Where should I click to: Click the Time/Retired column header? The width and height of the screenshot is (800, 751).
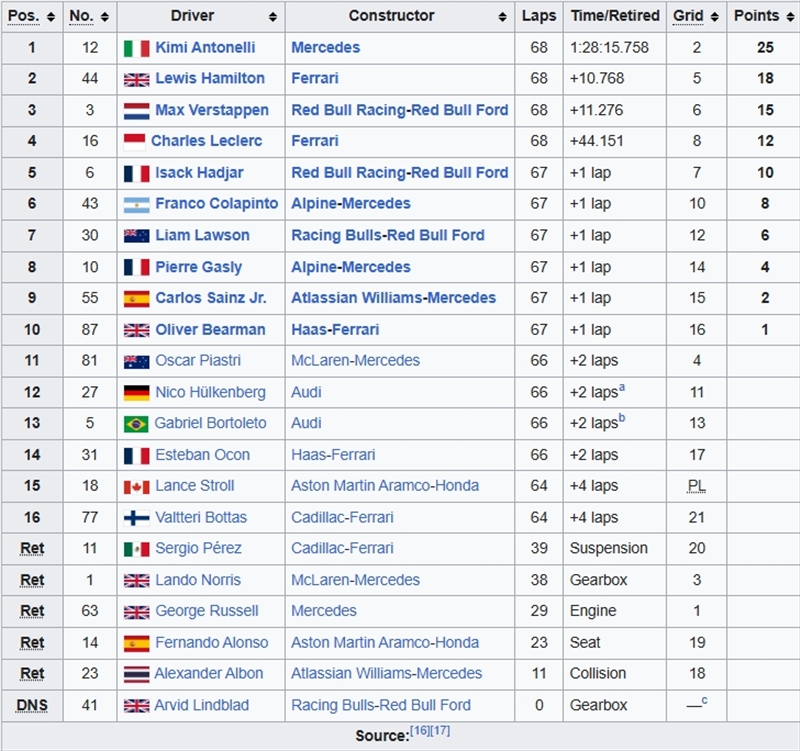(x=615, y=16)
